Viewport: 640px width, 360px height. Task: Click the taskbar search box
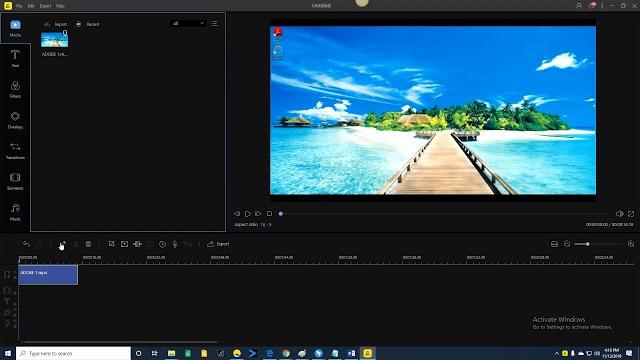point(73,353)
